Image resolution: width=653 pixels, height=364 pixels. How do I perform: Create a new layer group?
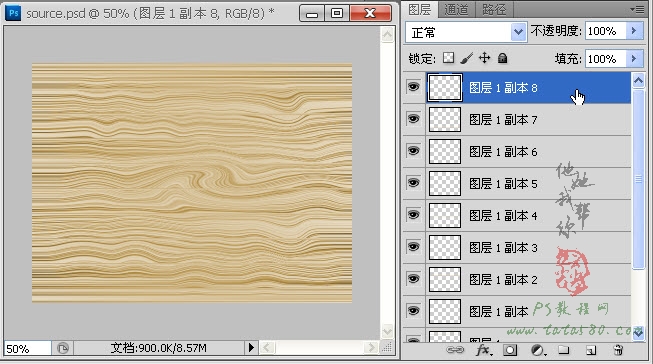[564, 350]
